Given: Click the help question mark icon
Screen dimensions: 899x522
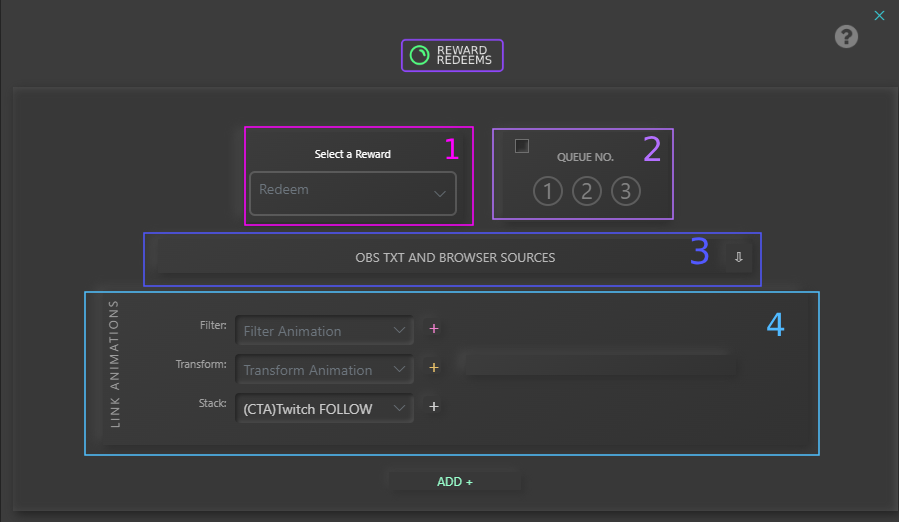Looking at the screenshot, I should pyautogui.click(x=846, y=37).
